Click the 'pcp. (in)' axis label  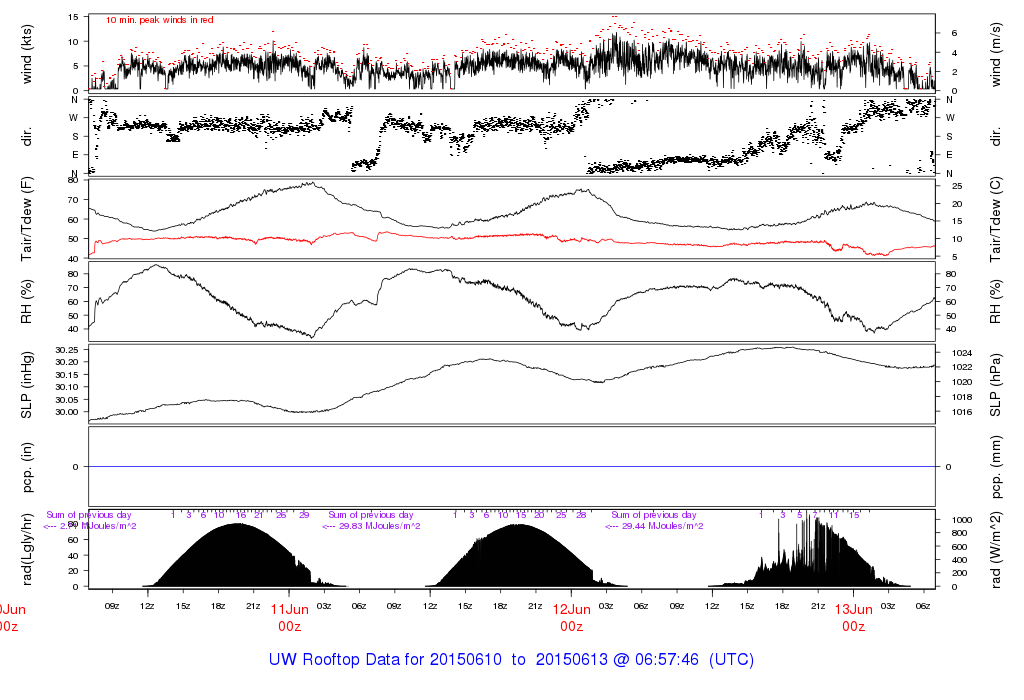(x=27, y=466)
